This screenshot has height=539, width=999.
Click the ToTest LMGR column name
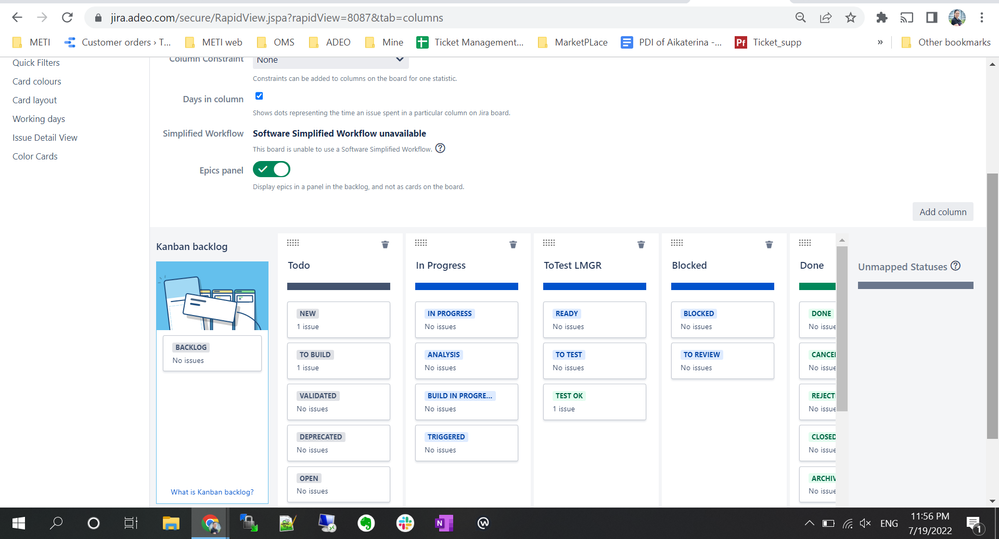(x=573, y=265)
